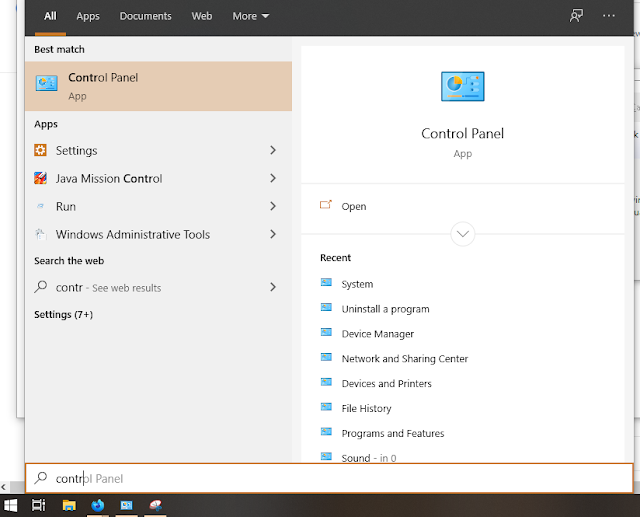Viewport: 640px width, 517px height.
Task: Click the File History item icon
Action: [326, 407]
